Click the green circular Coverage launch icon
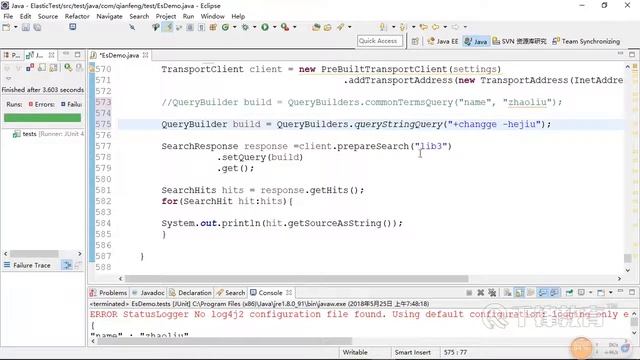Screen dimensions: 640x360 click(x=225, y=27)
